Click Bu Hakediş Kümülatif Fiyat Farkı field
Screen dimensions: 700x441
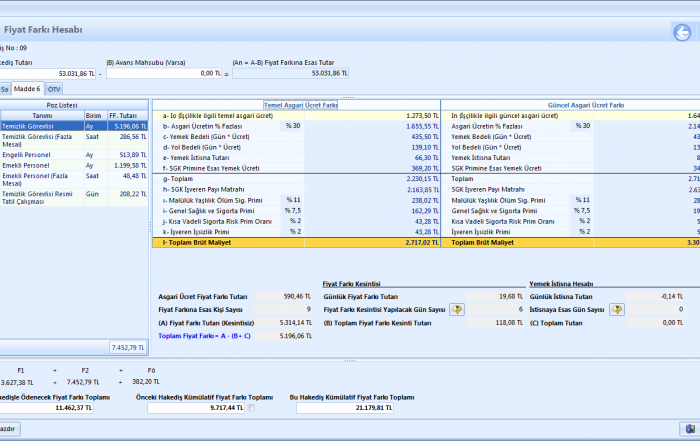tap(345, 408)
